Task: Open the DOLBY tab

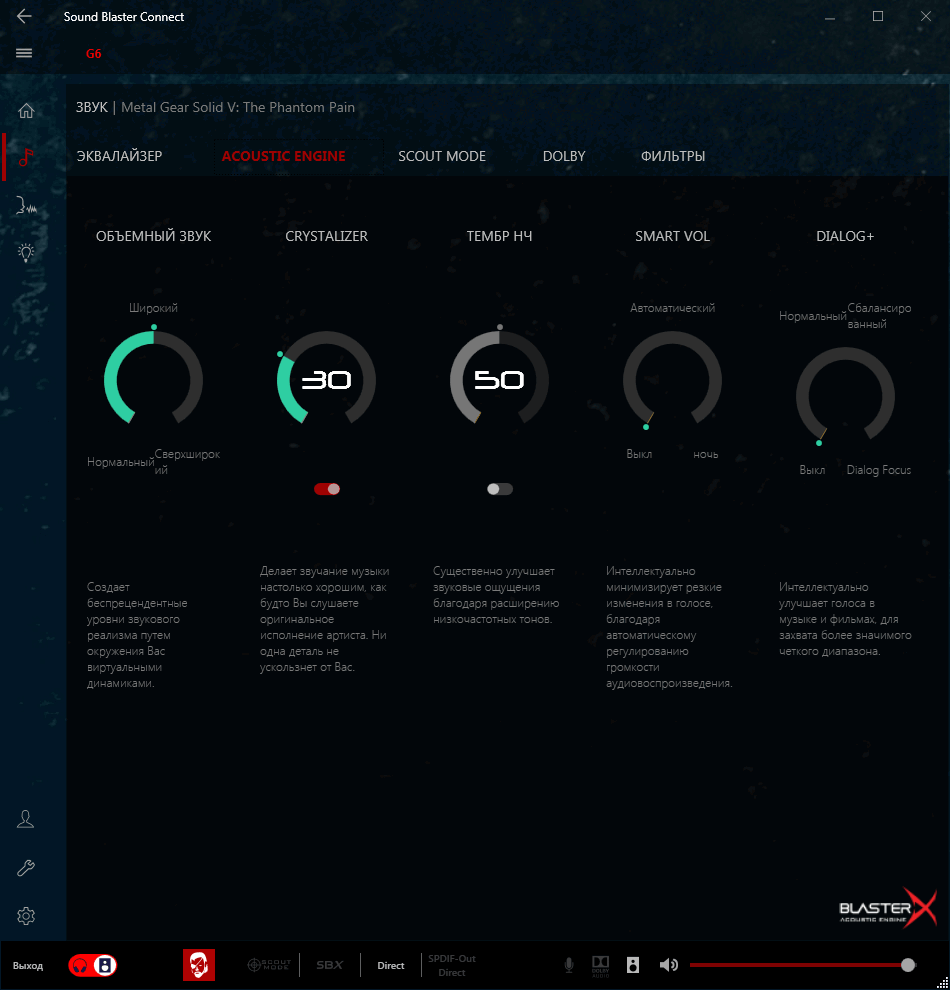Action: tap(564, 156)
